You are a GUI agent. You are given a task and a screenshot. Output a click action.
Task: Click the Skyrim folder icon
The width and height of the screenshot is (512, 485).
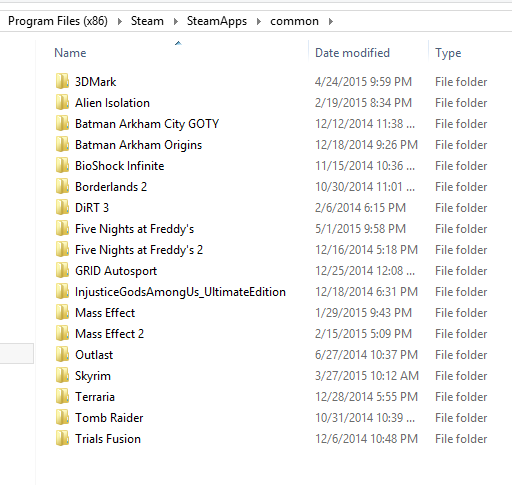pyautogui.click(x=62, y=375)
